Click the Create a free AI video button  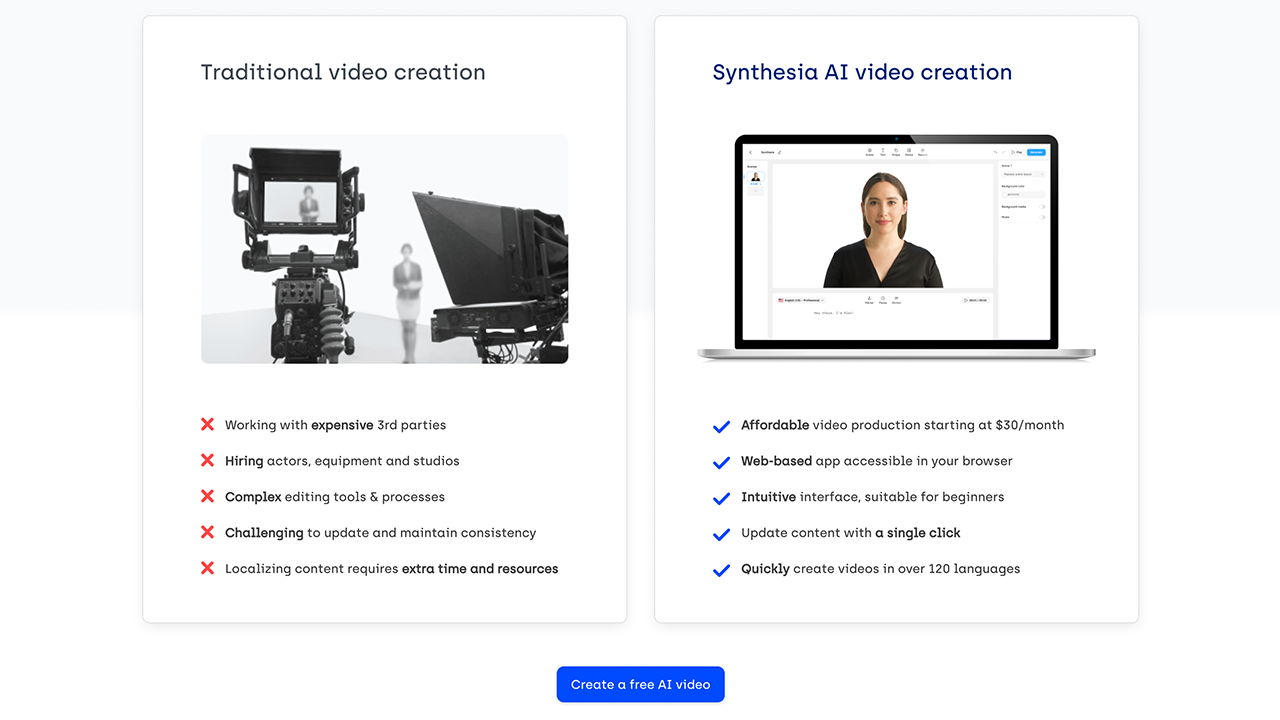coord(640,685)
